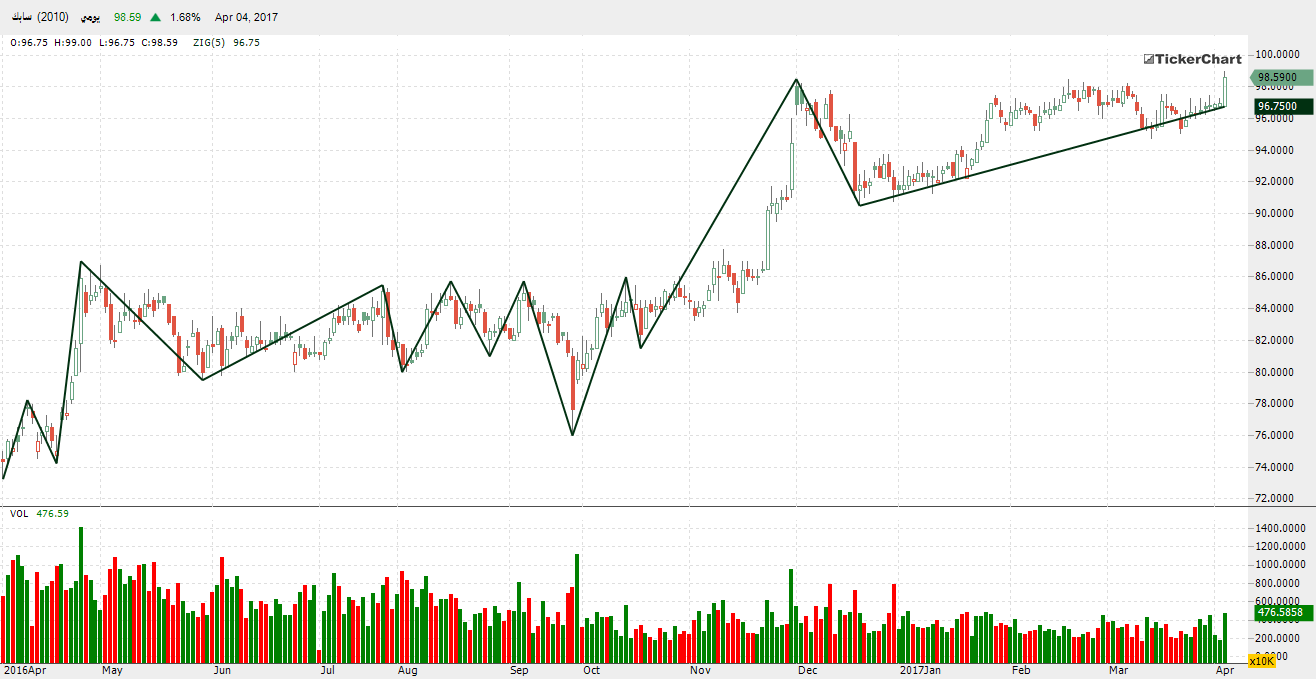Click the Dec label on the time axis

(808, 669)
